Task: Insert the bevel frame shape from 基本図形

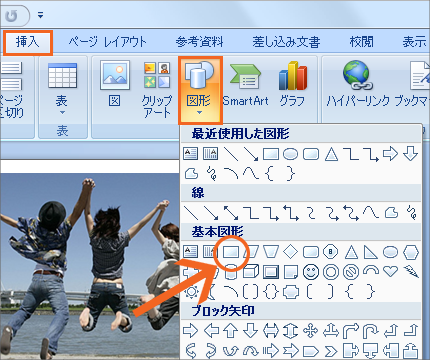Action: (x=271, y=272)
